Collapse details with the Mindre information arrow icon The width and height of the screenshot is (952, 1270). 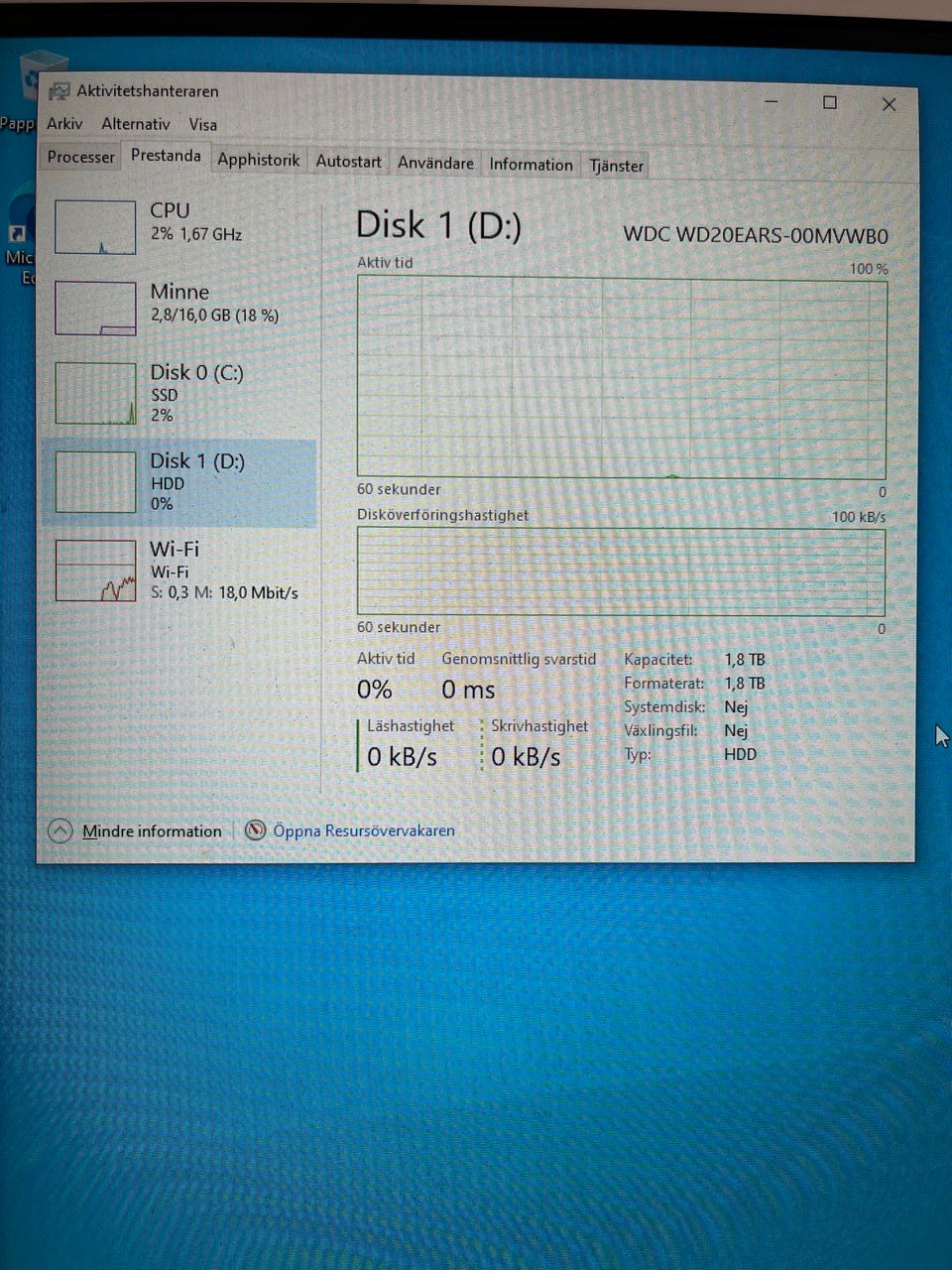coord(60,830)
